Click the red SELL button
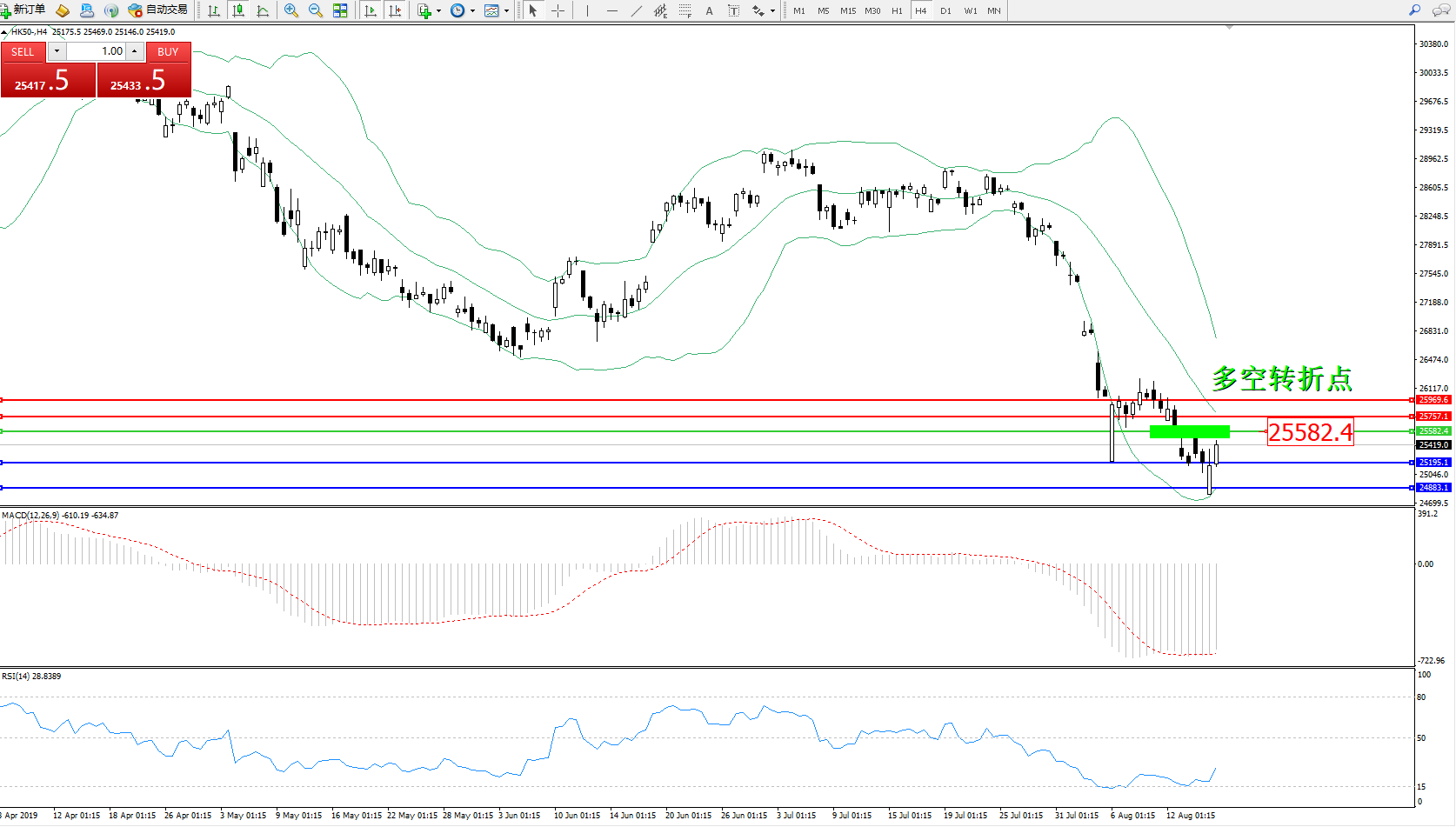This screenshot has width=1456, height=827. [23, 52]
